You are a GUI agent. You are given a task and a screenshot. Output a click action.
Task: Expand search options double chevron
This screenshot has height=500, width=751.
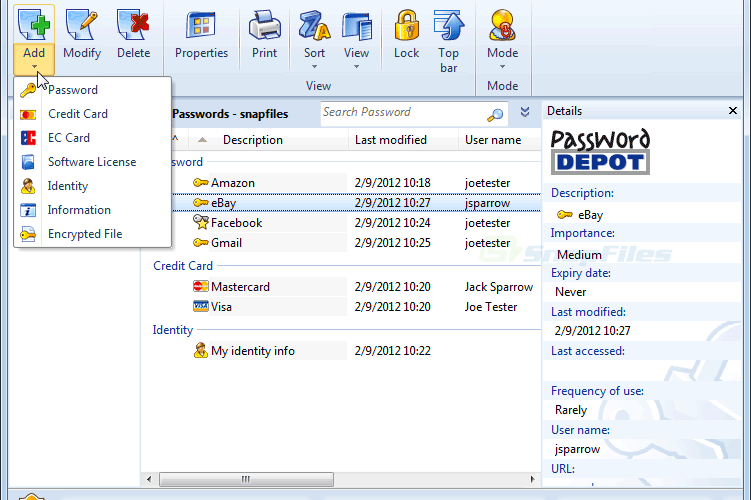pos(525,112)
